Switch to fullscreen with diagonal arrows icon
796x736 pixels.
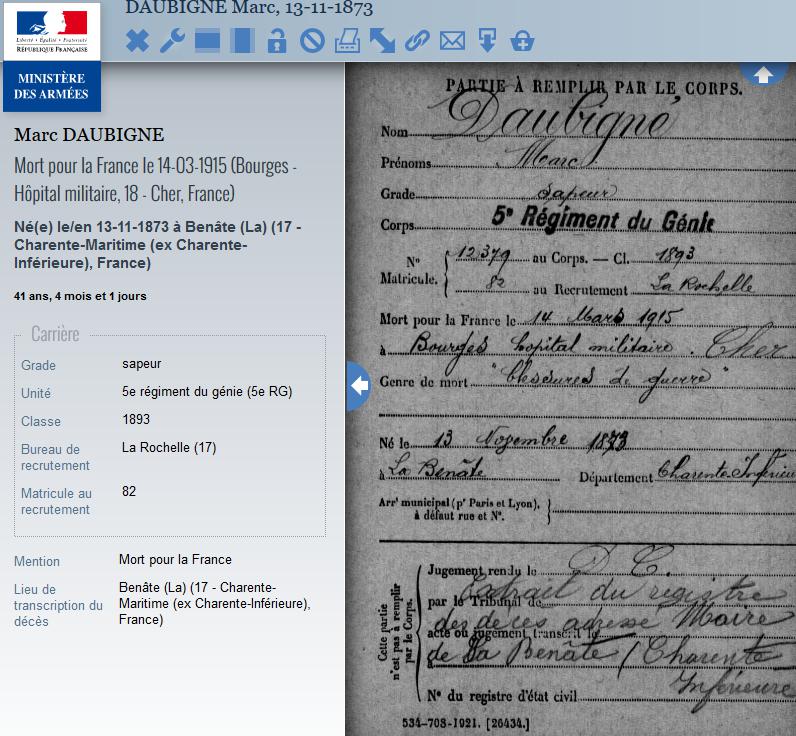(382, 41)
